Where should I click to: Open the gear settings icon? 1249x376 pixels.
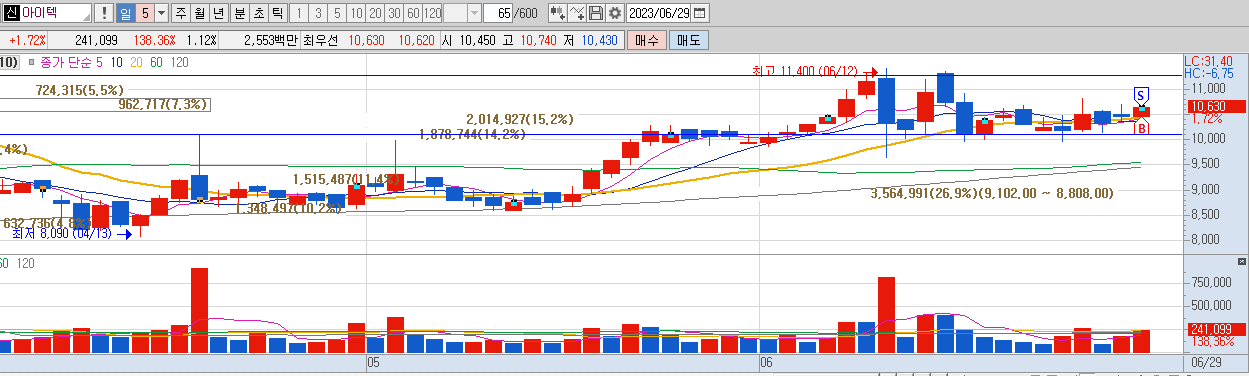[615, 13]
